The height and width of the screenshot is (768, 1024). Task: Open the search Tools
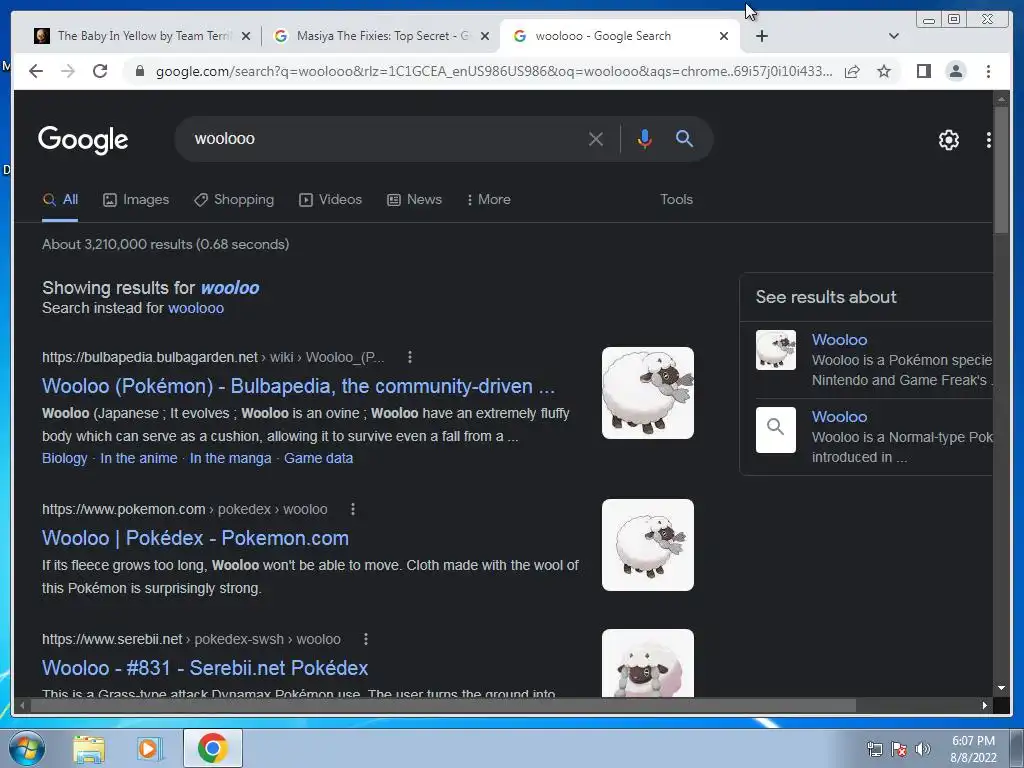pyautogui.click(x=676, y=200)
